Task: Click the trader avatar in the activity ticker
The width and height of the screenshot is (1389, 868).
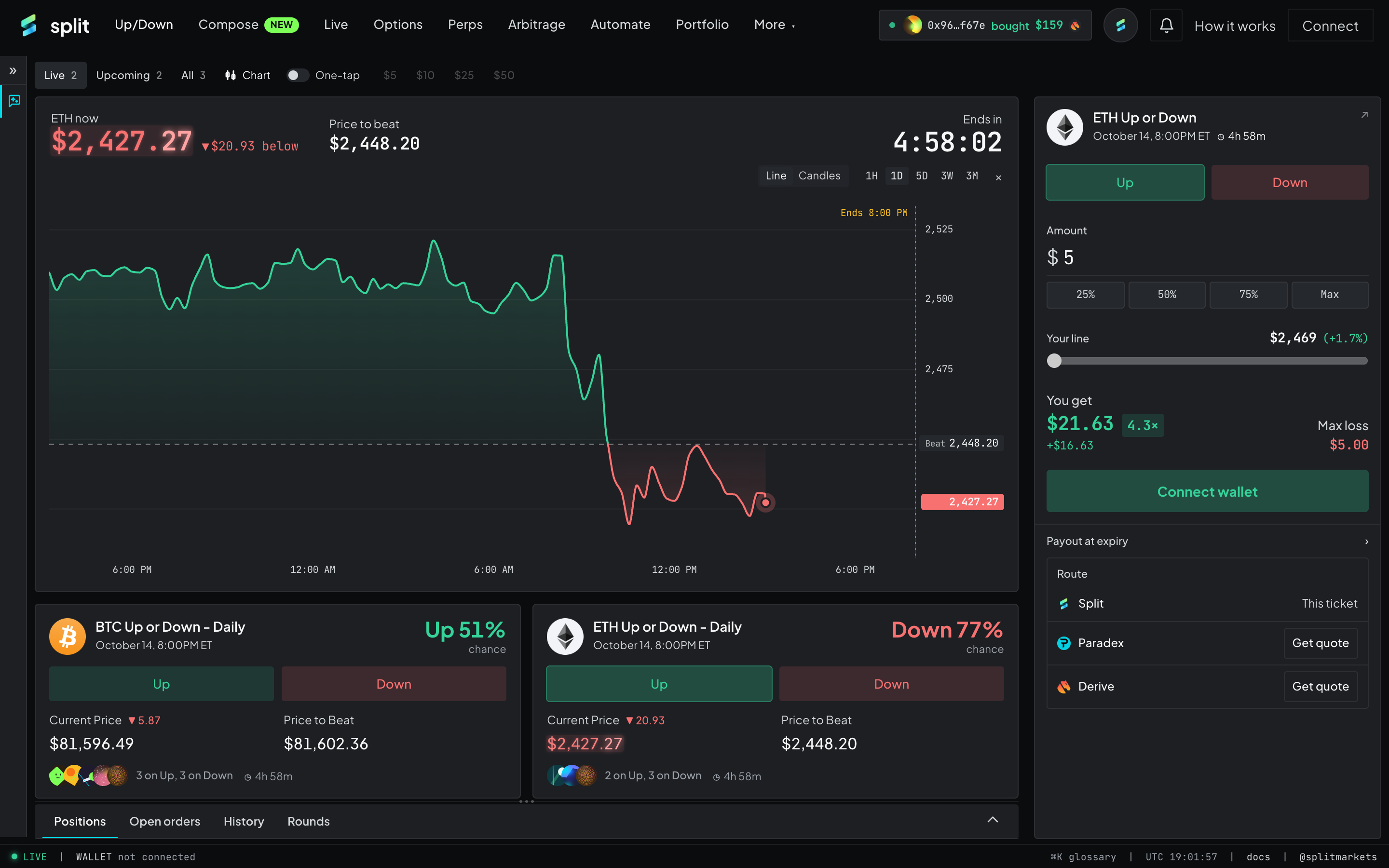Action: click(912, 25)
